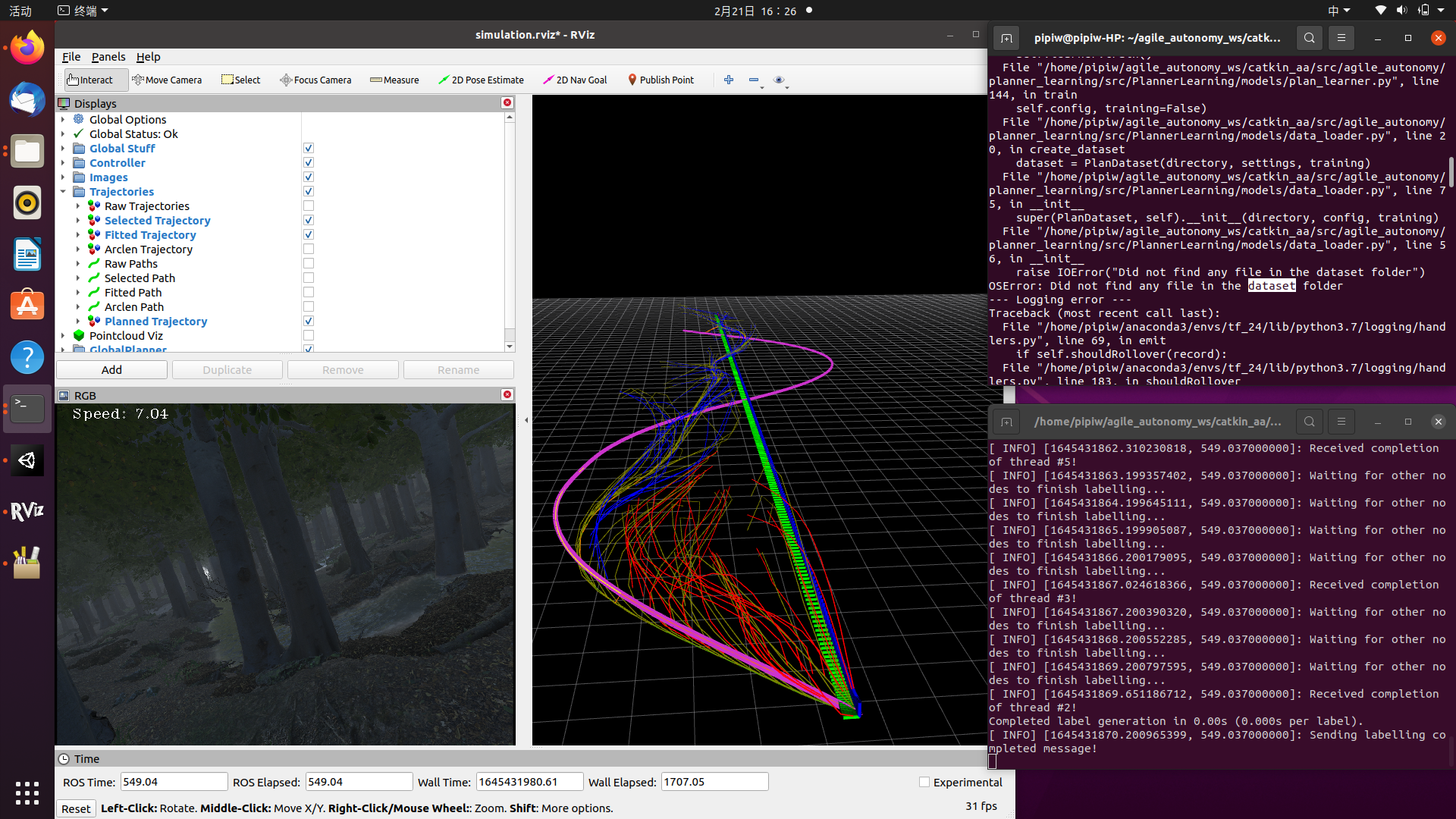This screenshot has width=1456, height=819.
Task: Open RViz from the Ubuntu dock
Action: coord(27,511)
